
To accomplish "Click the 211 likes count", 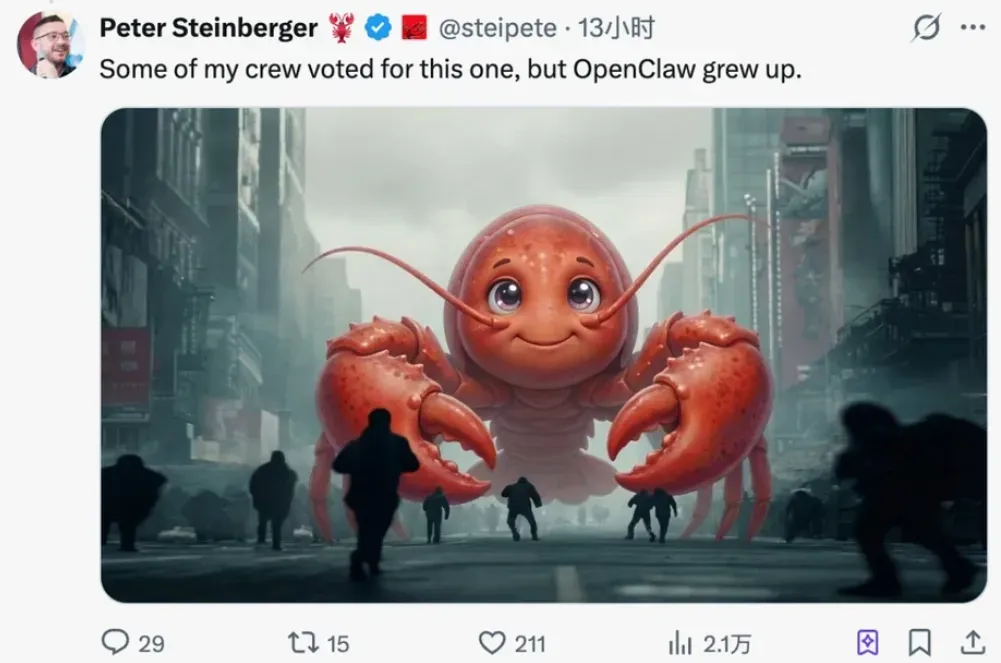I will click(x=530, y=643).
